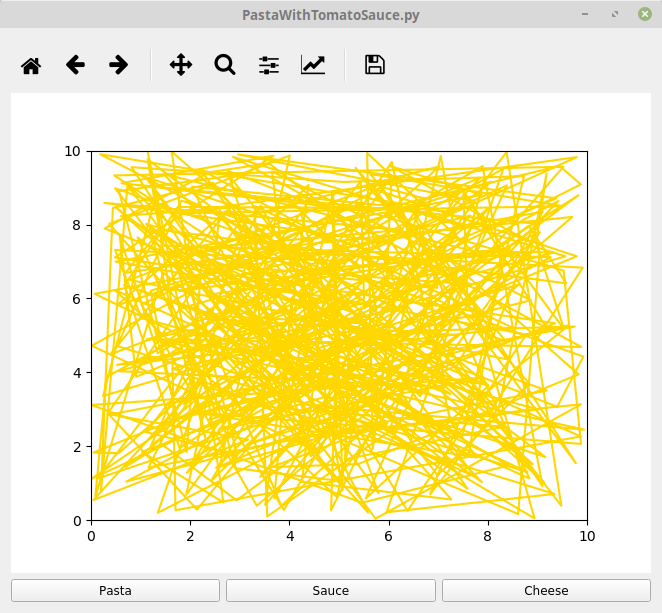Activate the Pan axes tool
This screenshot has height=613, width=662.
(x=181, y=65)
